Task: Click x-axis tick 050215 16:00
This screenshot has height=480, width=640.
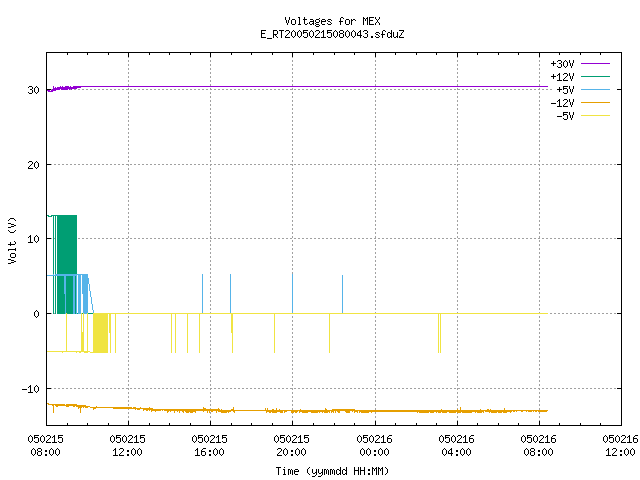Action: 210,446
